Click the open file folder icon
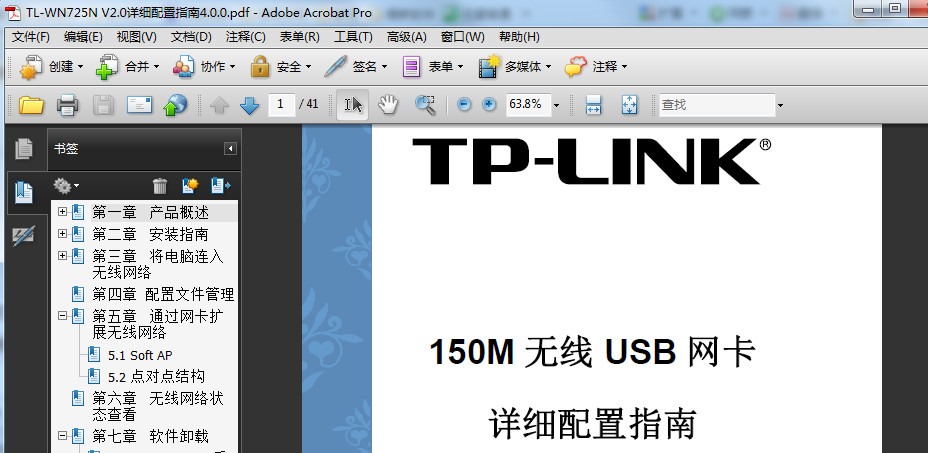 pos(31,105)
